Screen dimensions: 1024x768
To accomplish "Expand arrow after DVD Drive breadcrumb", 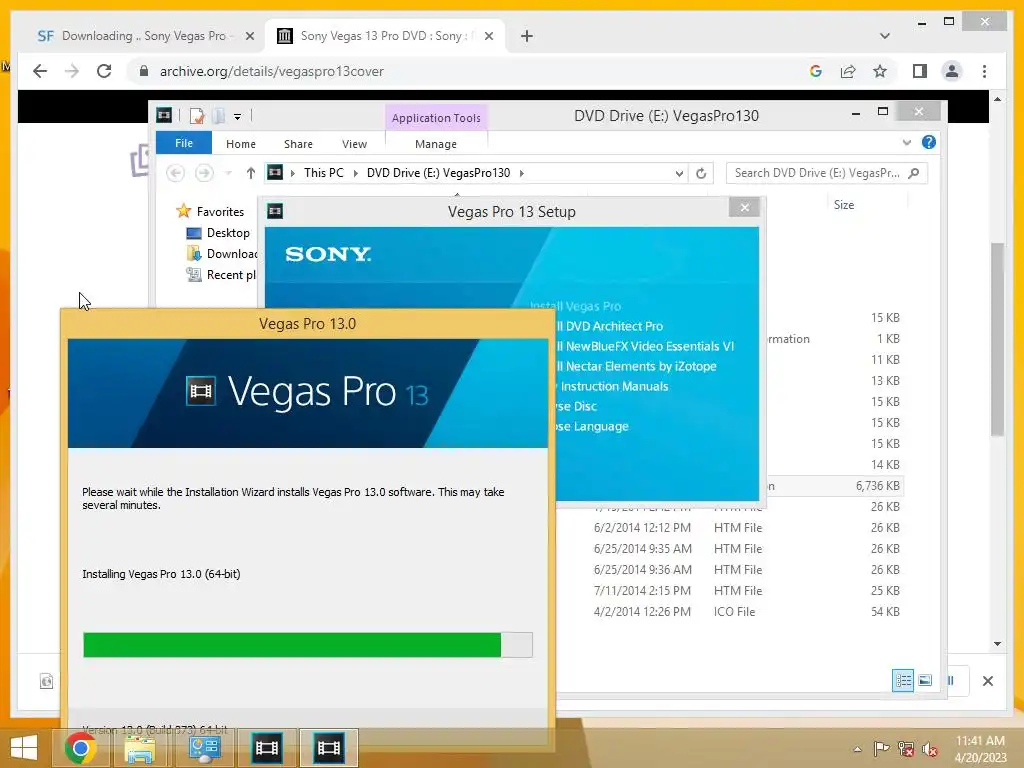I will [x=521, y=173].
